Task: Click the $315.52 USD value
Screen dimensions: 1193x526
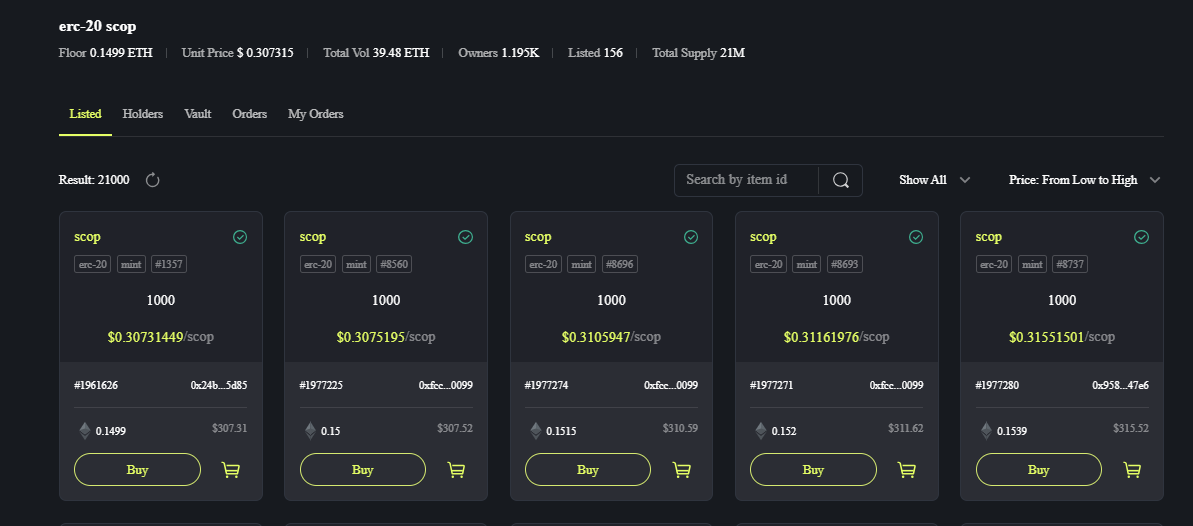Action: pos(1131,429)
